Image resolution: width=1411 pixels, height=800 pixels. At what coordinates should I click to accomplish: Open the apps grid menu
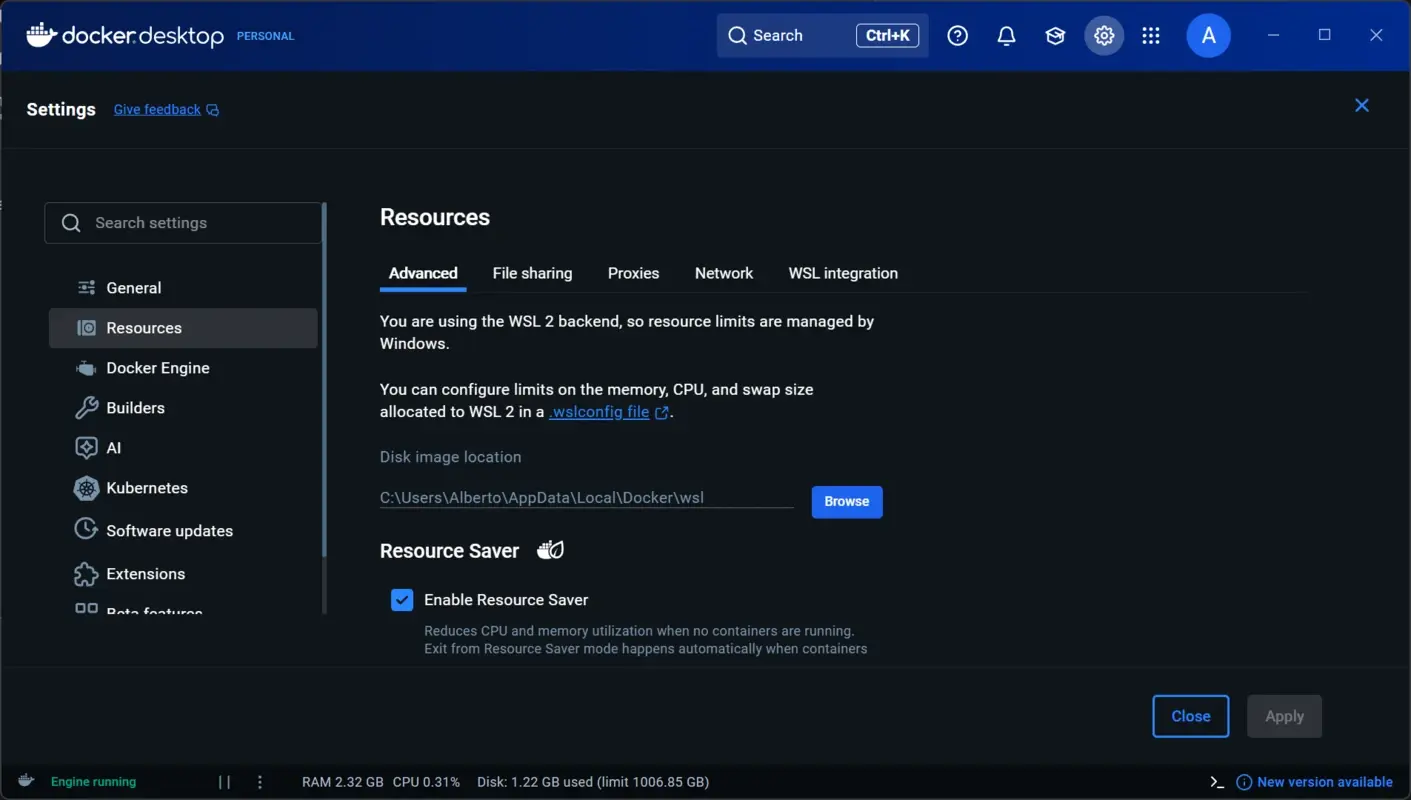pos(1150,35)
